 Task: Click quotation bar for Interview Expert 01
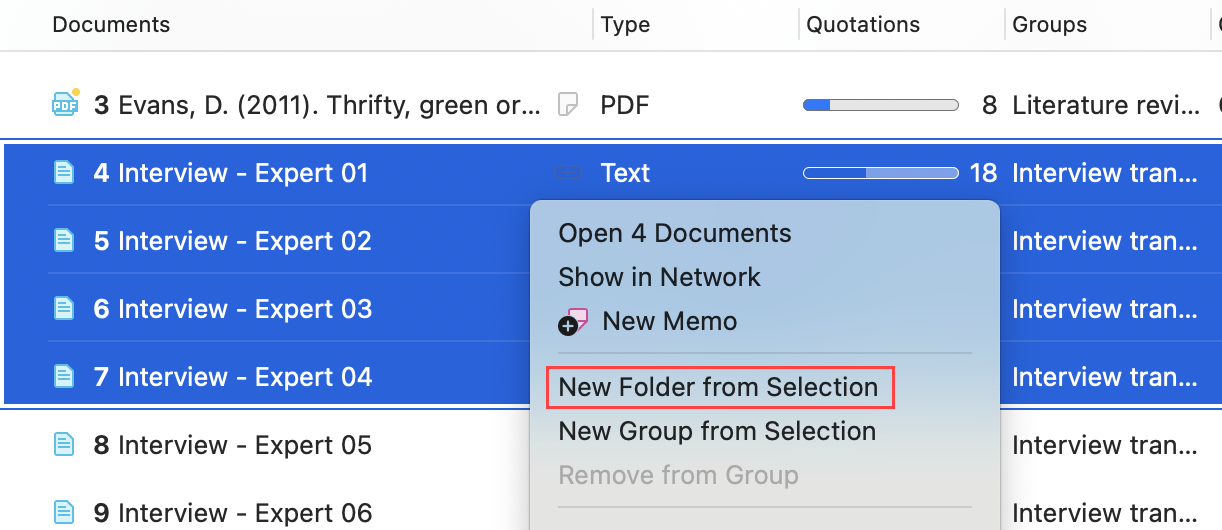[x=880, y=173]
